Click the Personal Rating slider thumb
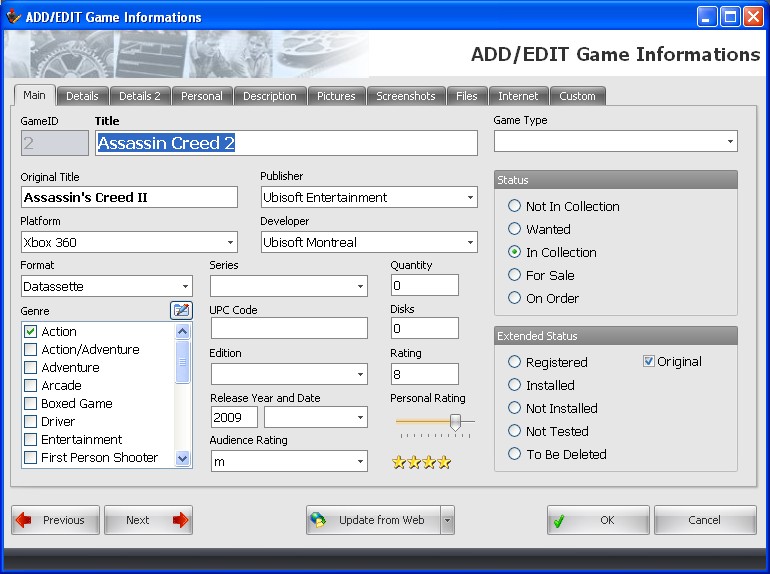The width and height of the screenshot is (770, 574). pyautogui.click(x=455, y=422)
